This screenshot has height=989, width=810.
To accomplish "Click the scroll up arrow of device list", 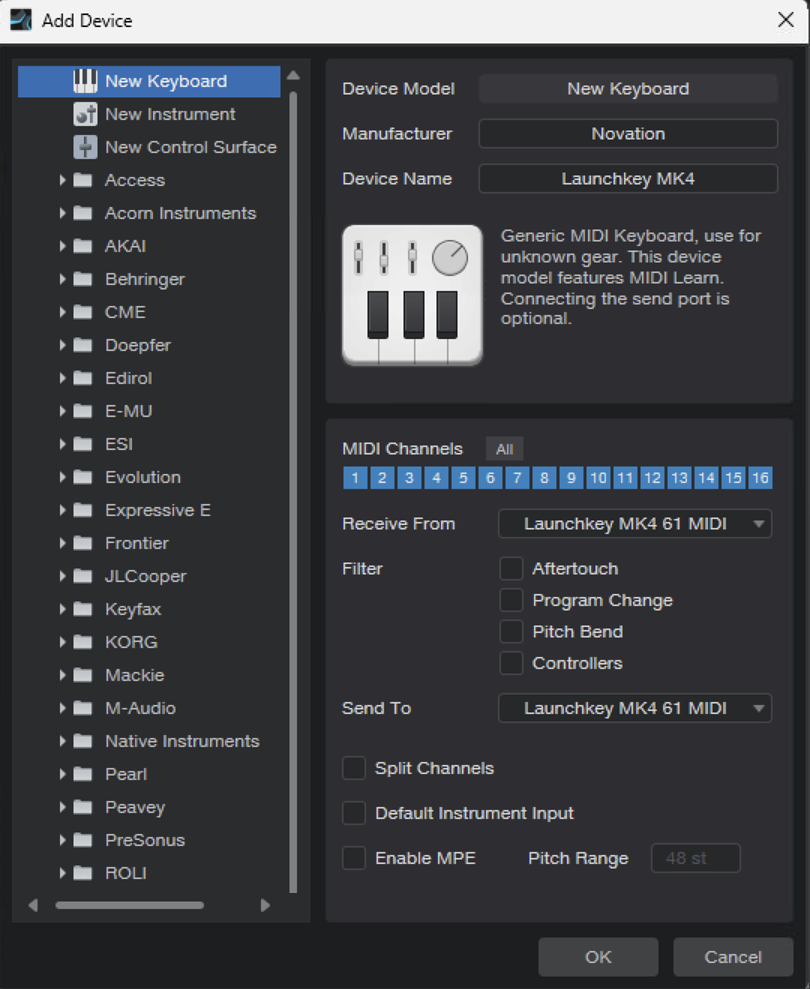I will [x=293, y=75].
